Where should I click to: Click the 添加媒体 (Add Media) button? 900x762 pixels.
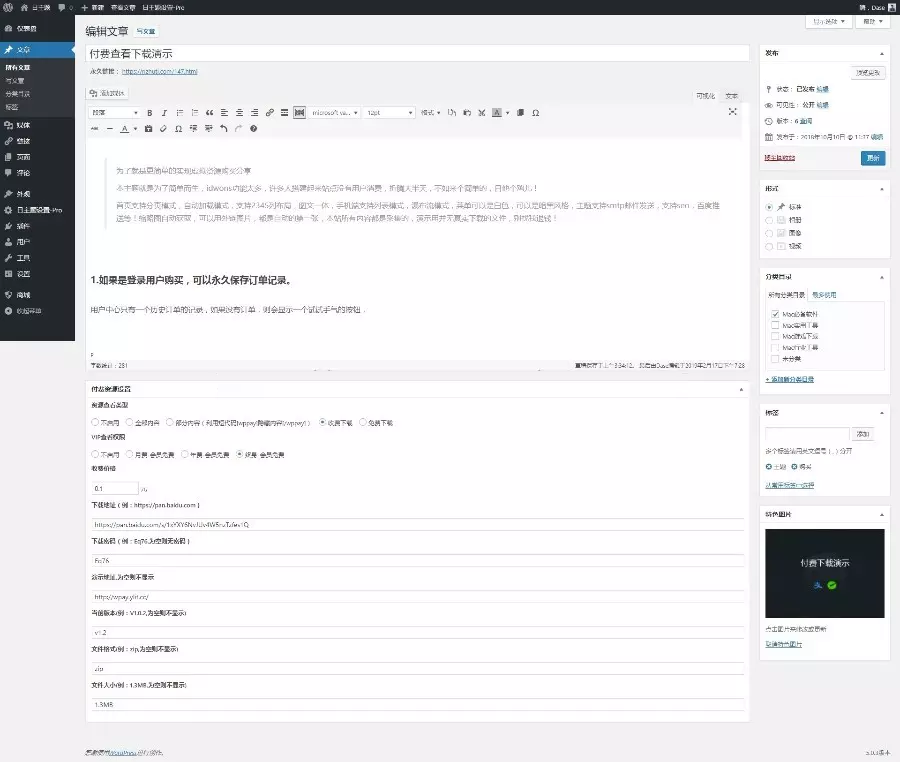point(108,93)
